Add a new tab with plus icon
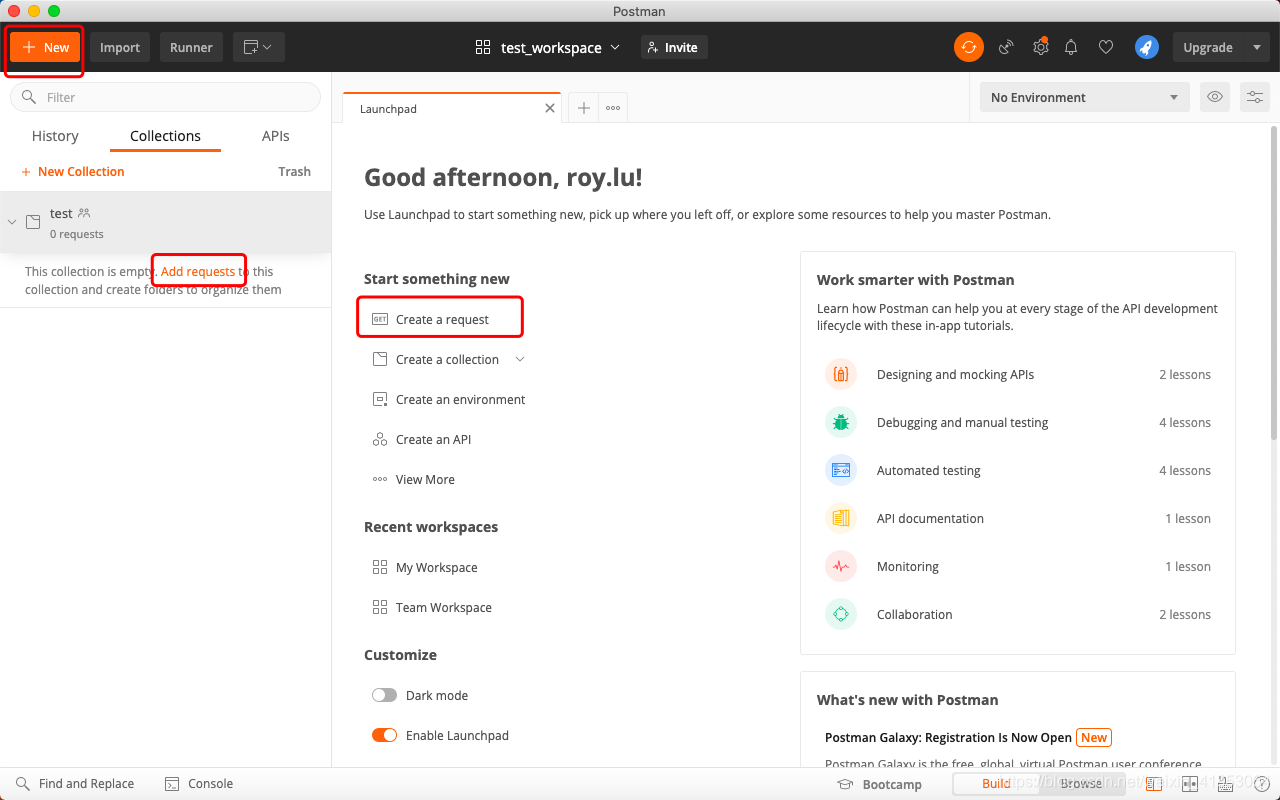 584,108
